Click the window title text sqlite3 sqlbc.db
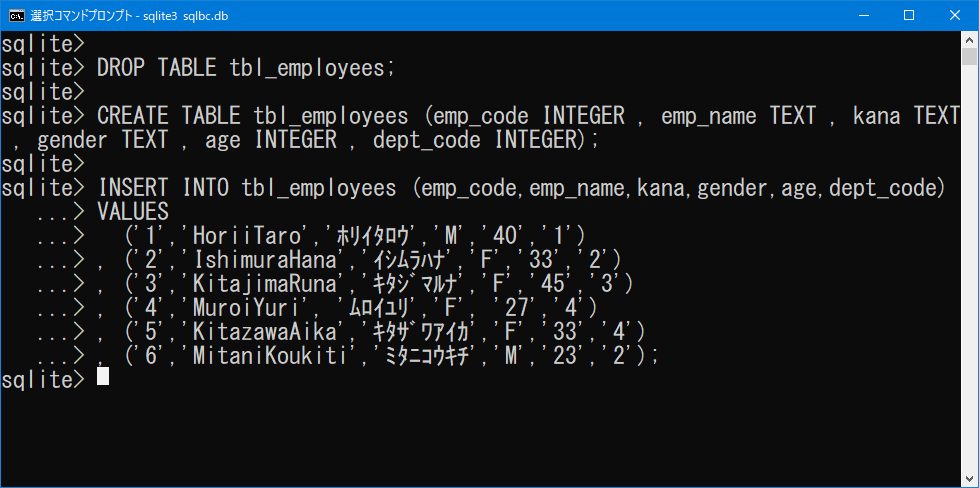The height and width of the screenshot is (488, 979). 186,16
